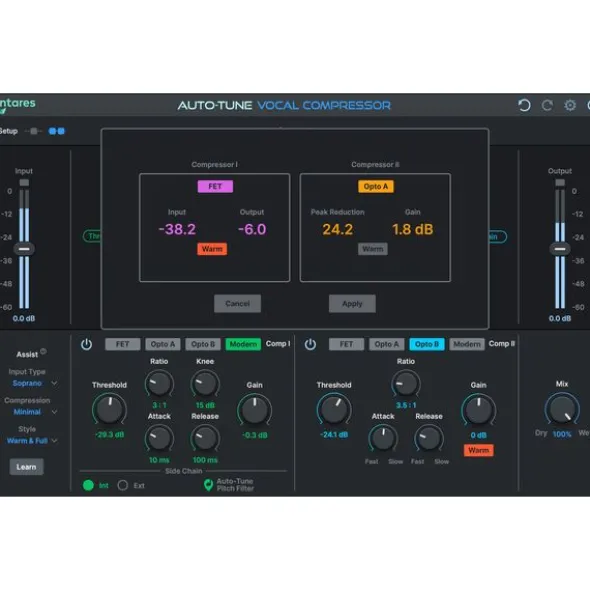Click Comp II Ratio knob

[x=406, y=383]
